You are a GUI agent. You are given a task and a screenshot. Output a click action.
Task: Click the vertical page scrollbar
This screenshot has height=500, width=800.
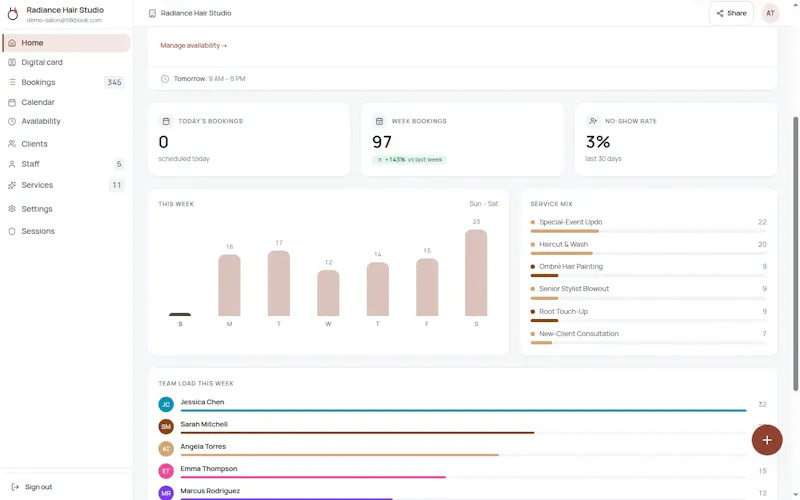coord(795,254)
